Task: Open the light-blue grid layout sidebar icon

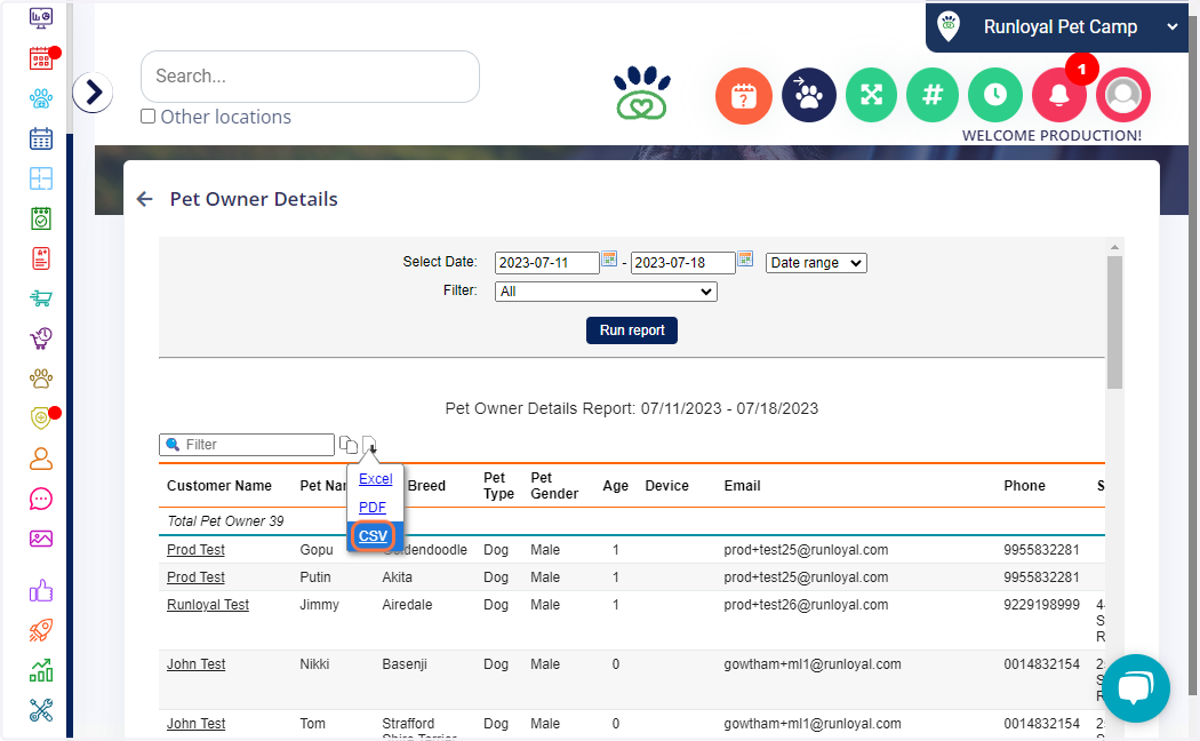Action: tap(41, 178)
